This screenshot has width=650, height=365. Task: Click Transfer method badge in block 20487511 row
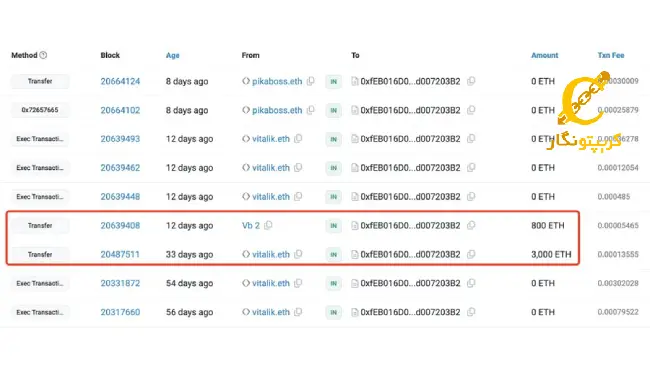[40, 254]
